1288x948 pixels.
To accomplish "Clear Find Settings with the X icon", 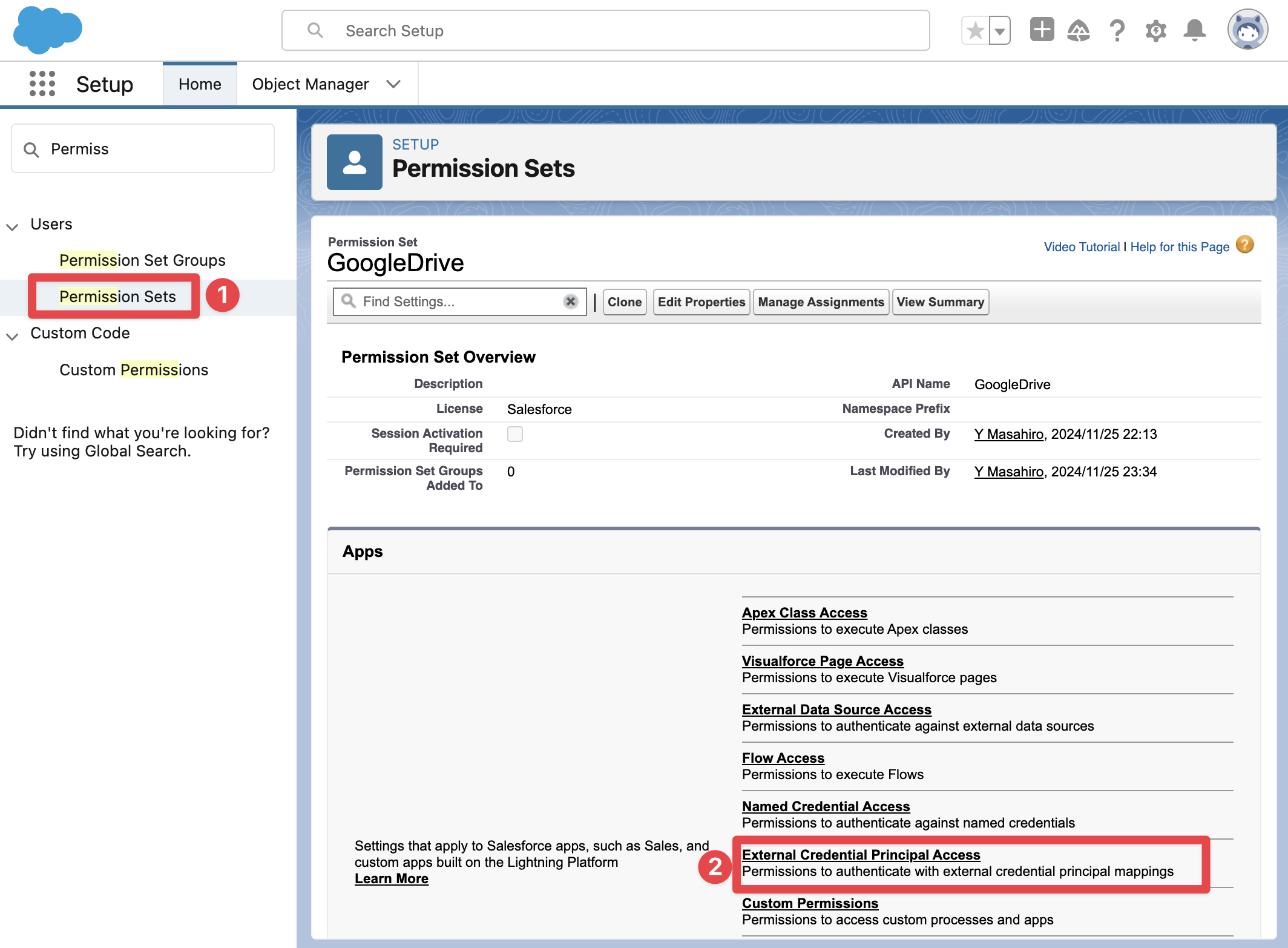I will pyautogui.click(x=570, y=301).
